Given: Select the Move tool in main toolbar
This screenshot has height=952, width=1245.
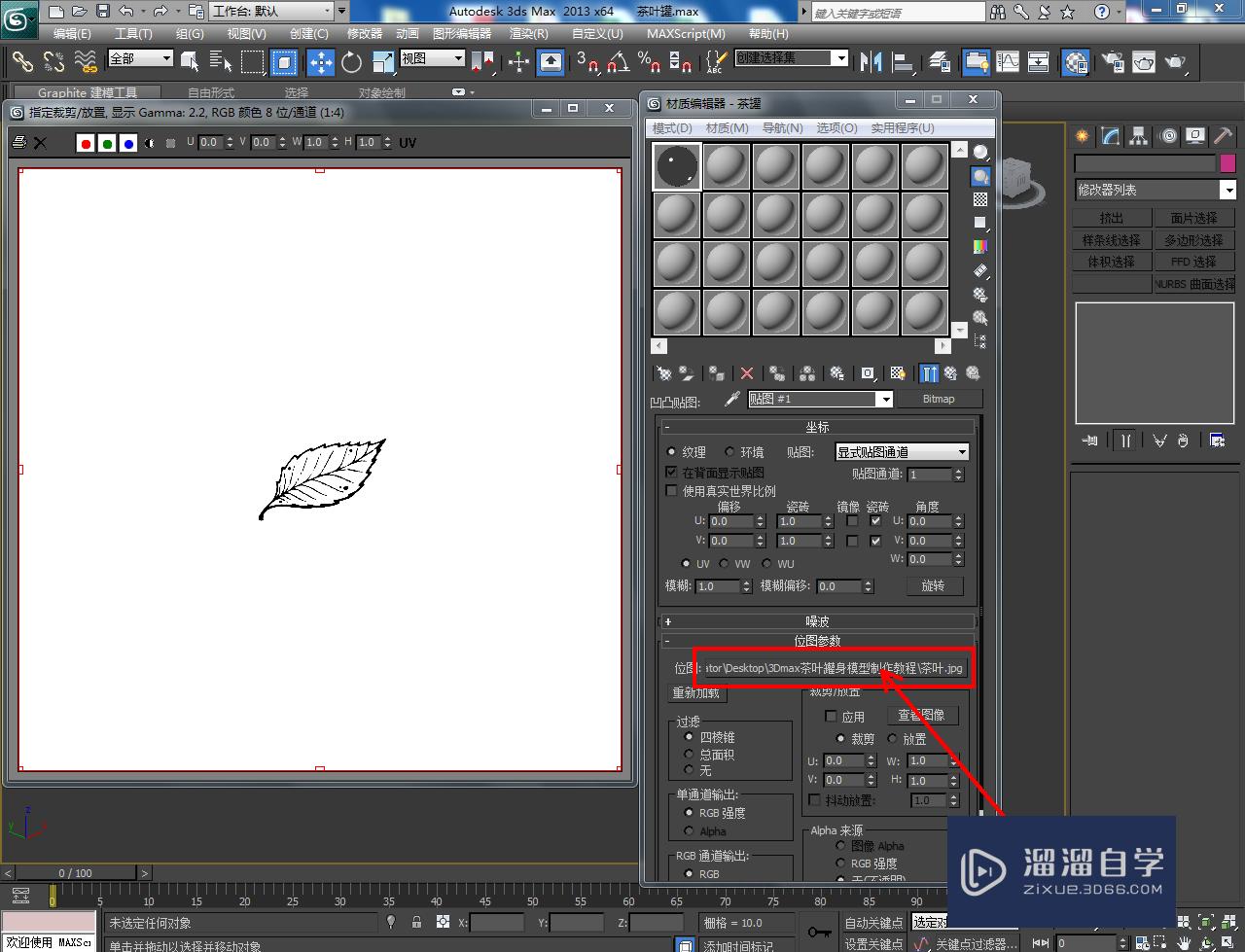Looking at the screenshot, I should click(x=321, y=62).
